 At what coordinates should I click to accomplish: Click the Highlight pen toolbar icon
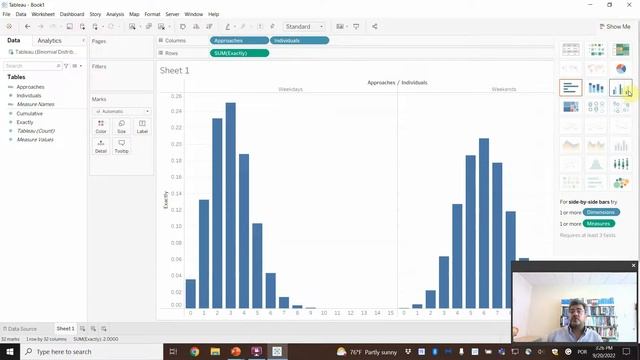pyautogui.click(x=228, y=27)
